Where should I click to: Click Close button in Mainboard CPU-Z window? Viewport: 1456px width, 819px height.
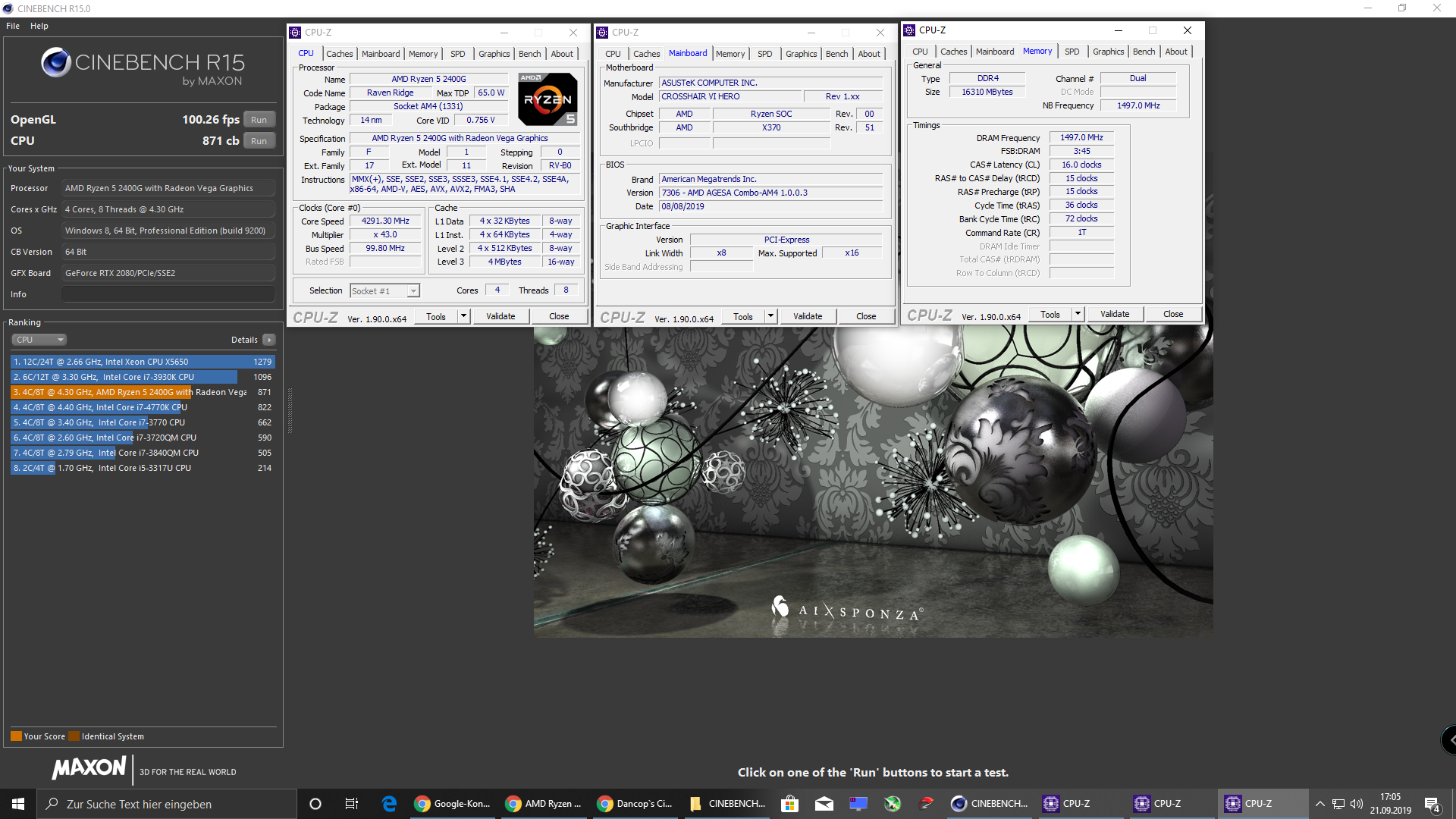coord(866,317)
